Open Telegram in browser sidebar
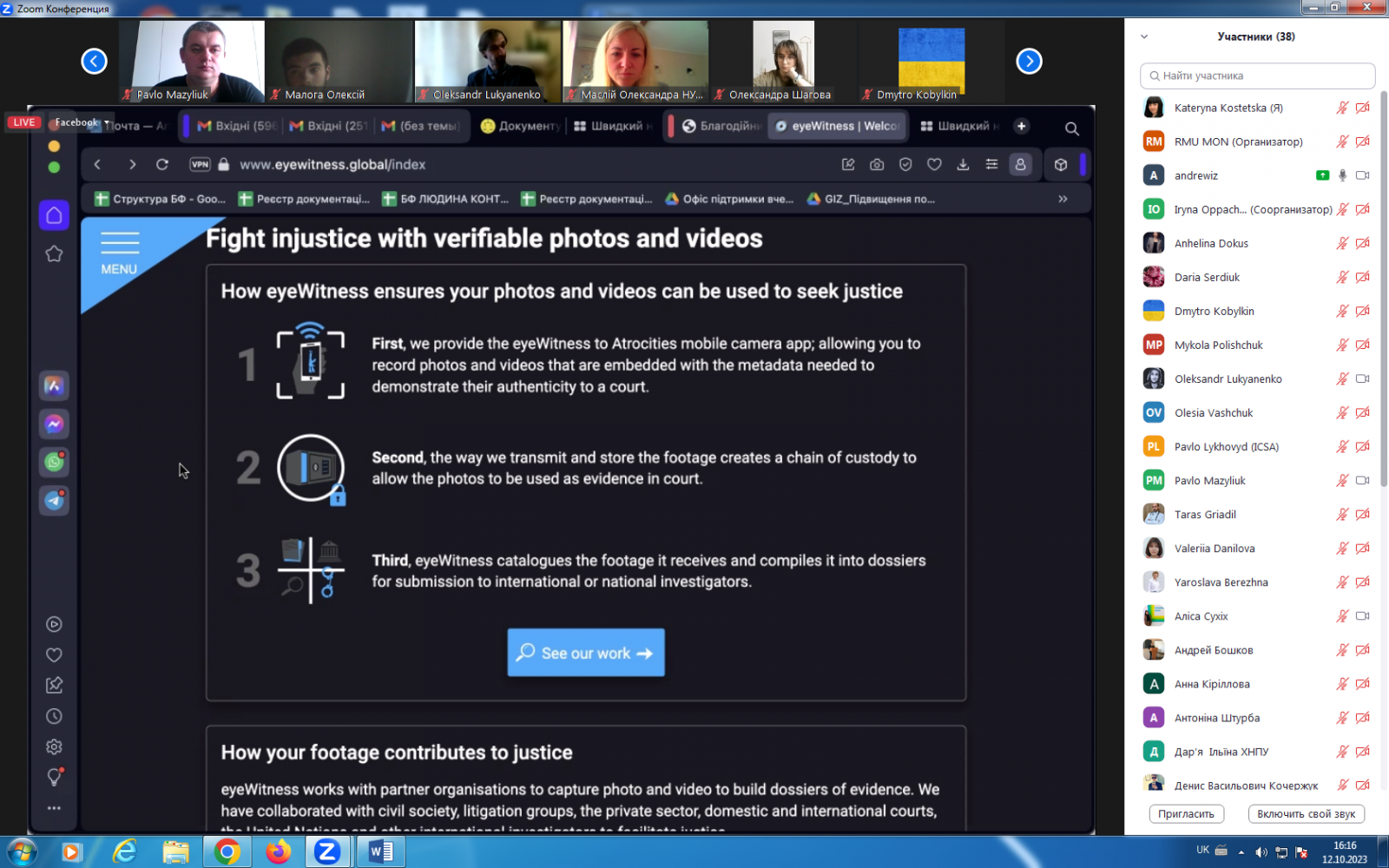The width and height of the screenshot is (1389, 868). 54,501
